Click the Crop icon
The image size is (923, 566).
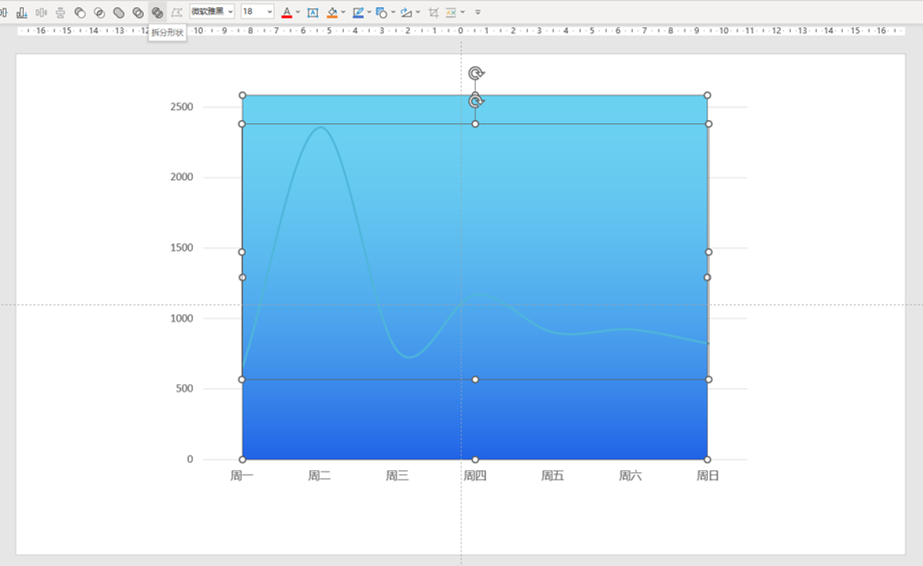tap(433, 12)
